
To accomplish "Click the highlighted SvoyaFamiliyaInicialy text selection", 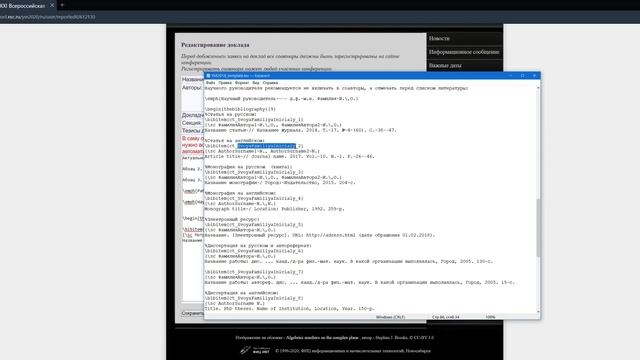I will point(266,146).
